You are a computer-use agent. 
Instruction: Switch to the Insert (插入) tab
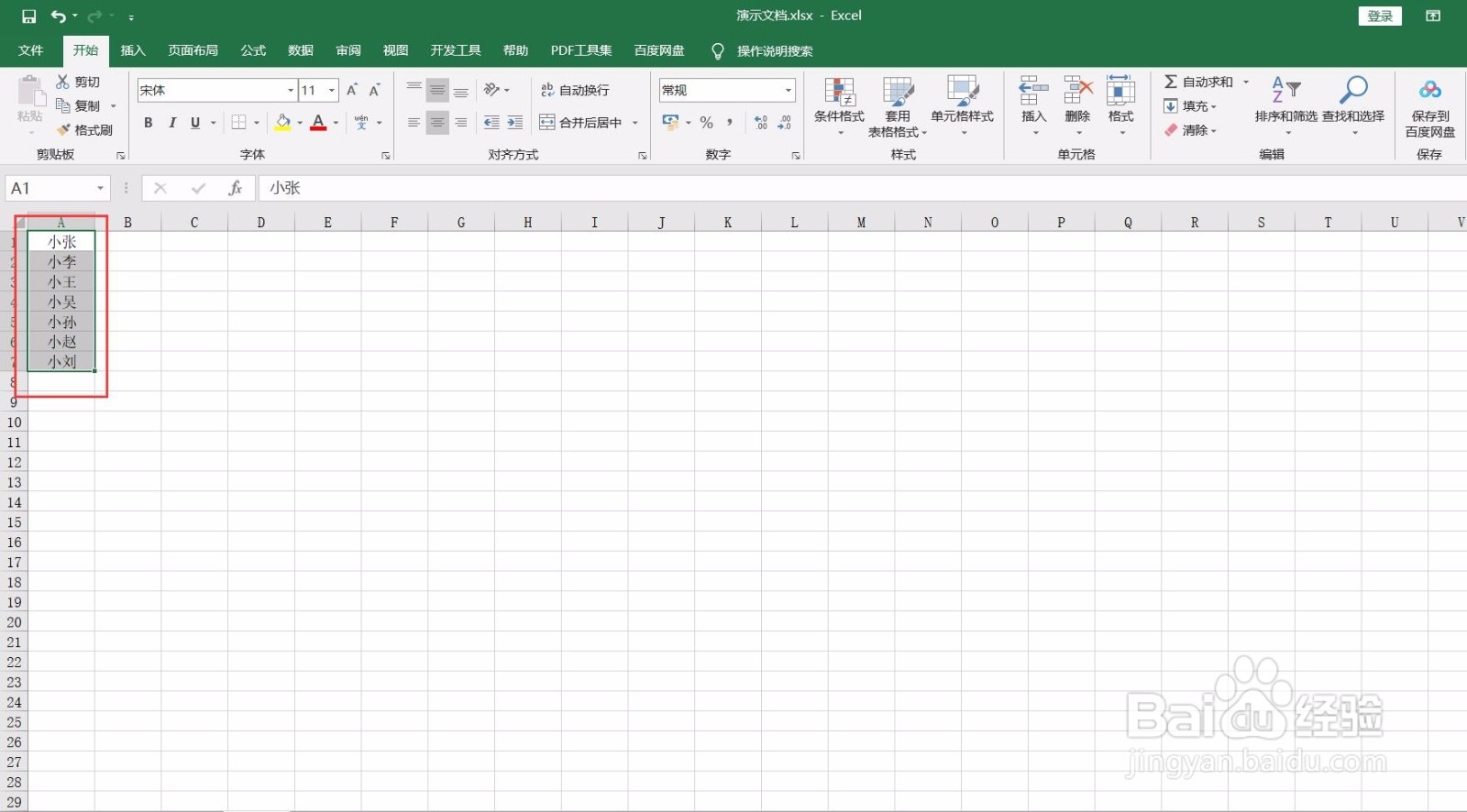[x=133, y=50]
